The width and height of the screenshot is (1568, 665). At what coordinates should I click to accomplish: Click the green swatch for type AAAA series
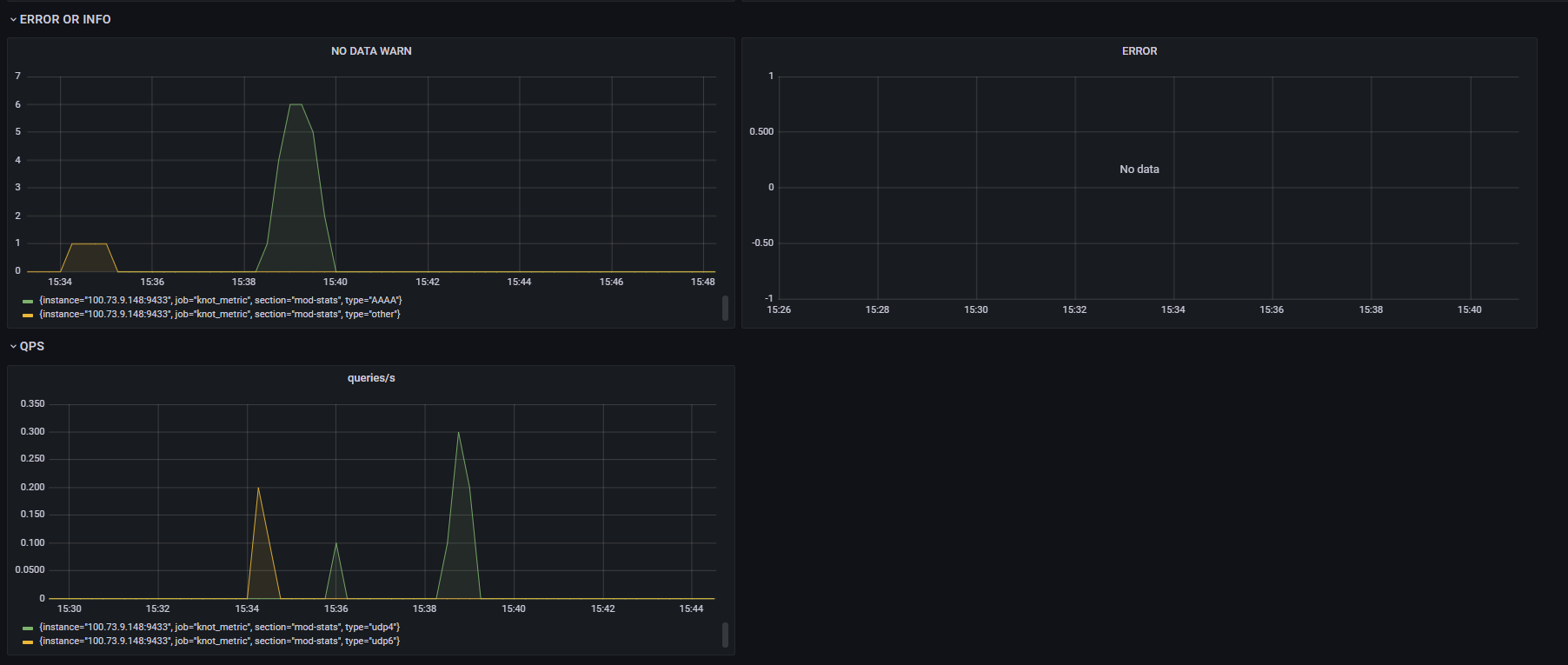[x=28, y=301]
